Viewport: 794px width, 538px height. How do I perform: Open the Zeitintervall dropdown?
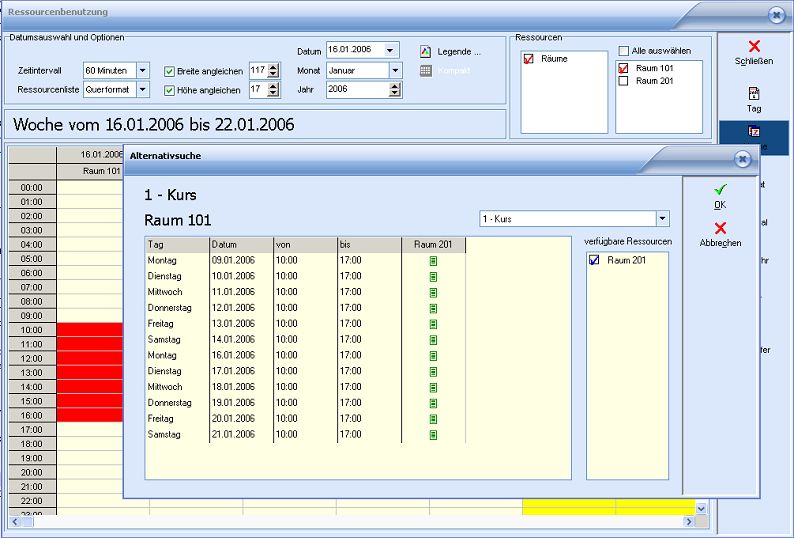click(x=141, y=70)
